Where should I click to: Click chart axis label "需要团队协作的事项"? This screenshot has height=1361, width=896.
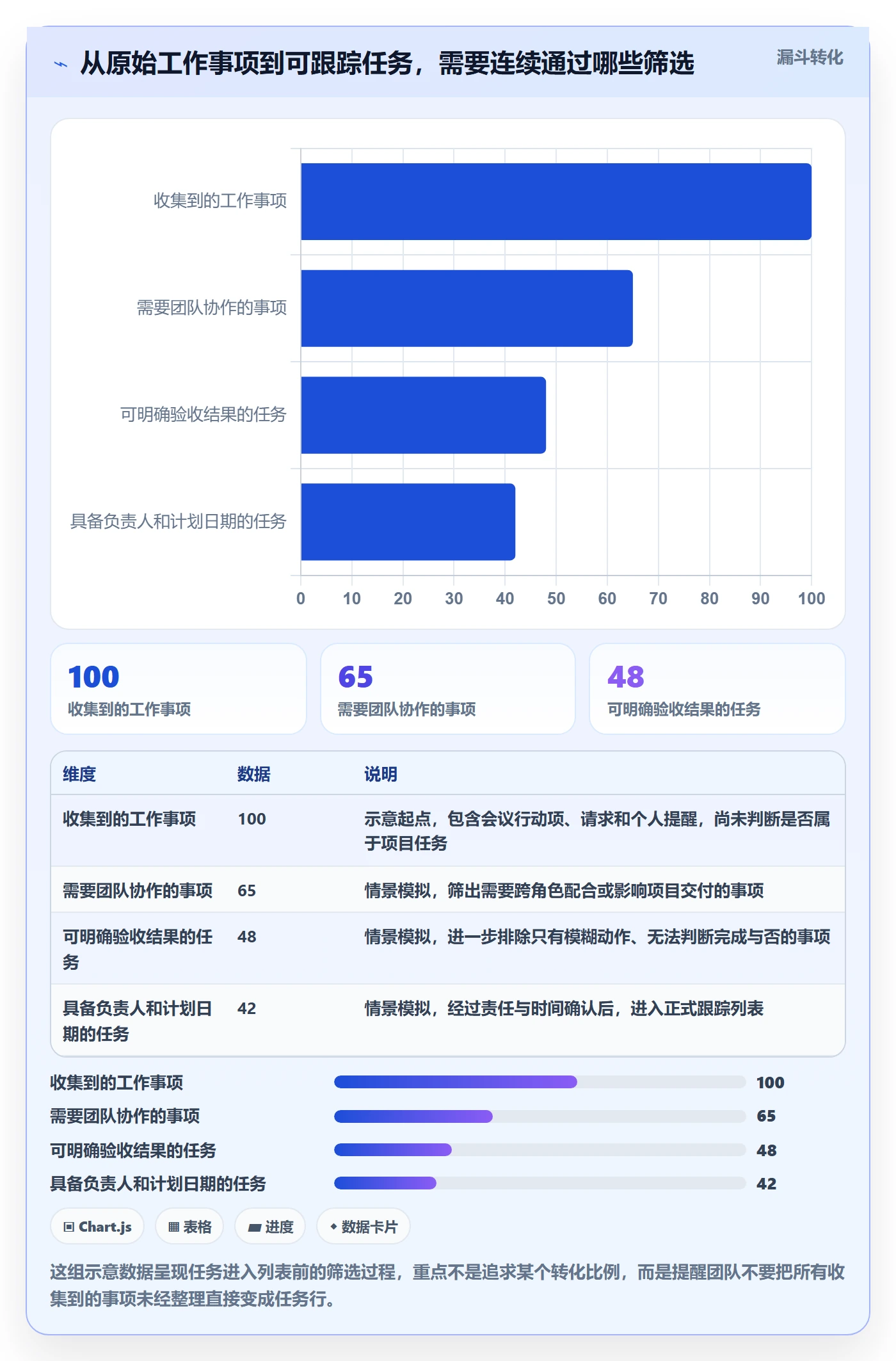point(212,308)
